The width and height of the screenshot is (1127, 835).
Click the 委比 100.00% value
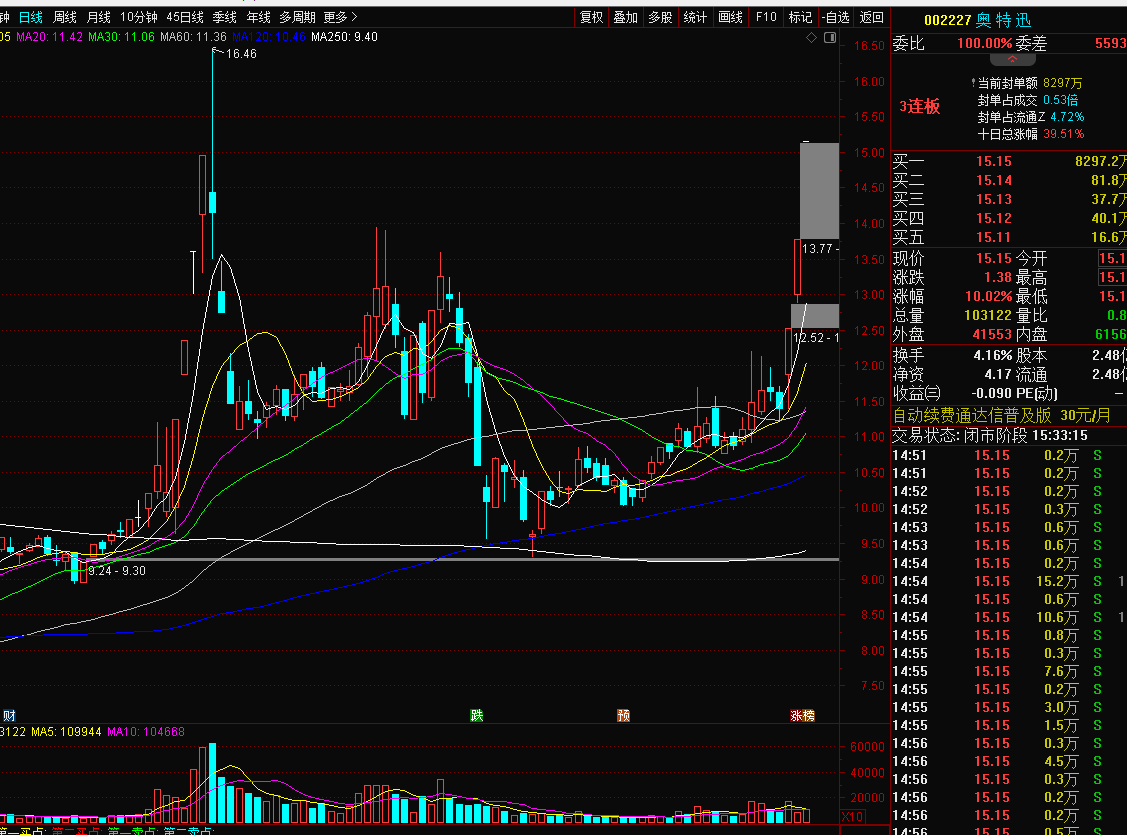985,43
